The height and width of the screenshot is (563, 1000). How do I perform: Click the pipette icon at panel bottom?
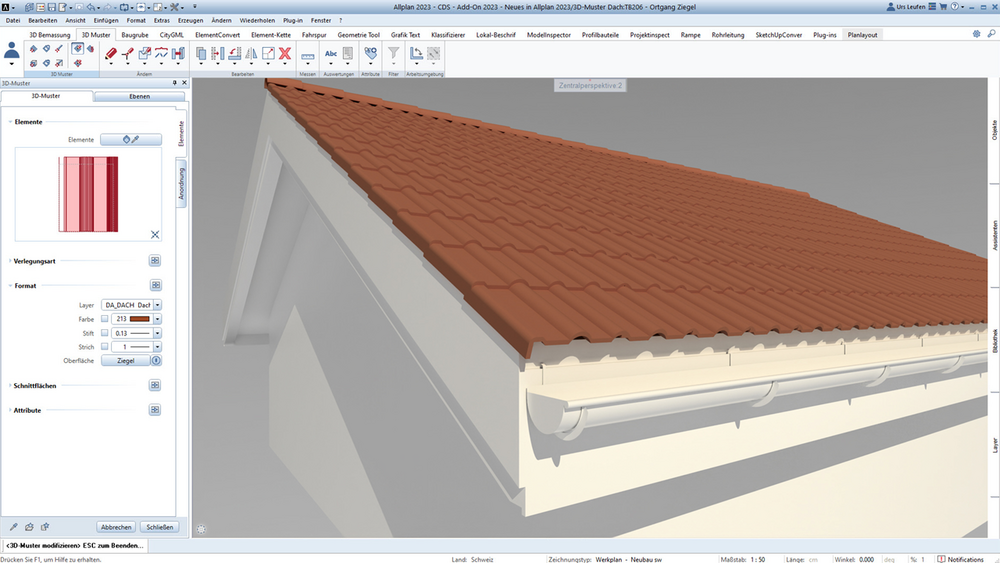[13, 527]
